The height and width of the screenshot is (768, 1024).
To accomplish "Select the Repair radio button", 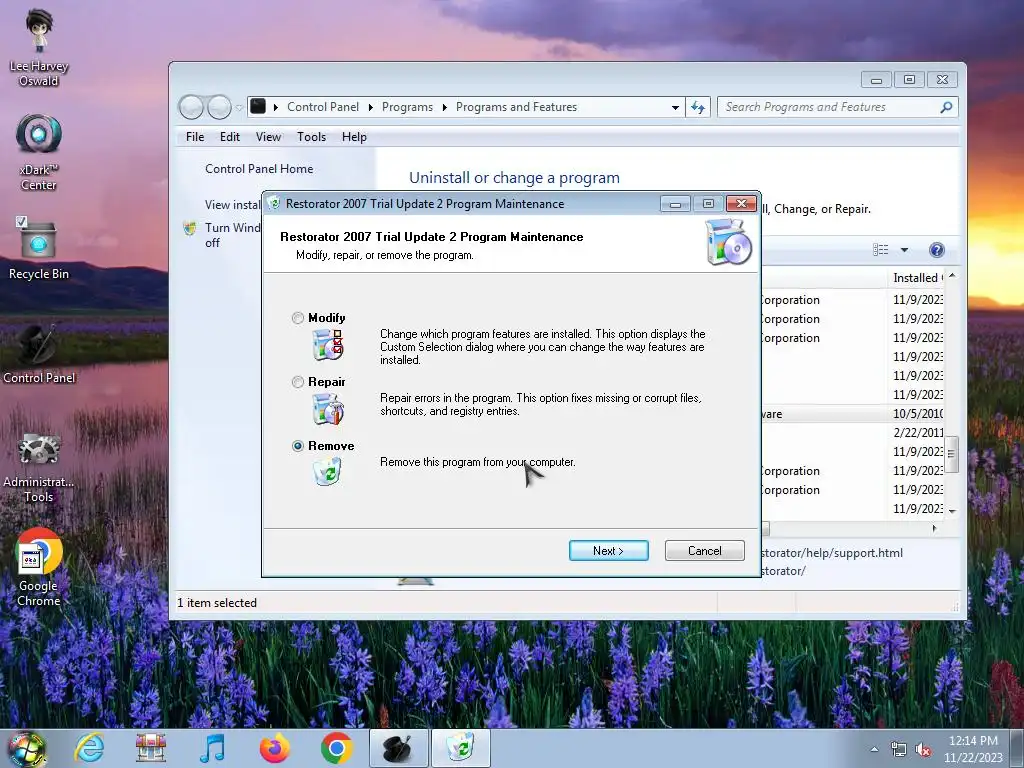I will (298, 382).
